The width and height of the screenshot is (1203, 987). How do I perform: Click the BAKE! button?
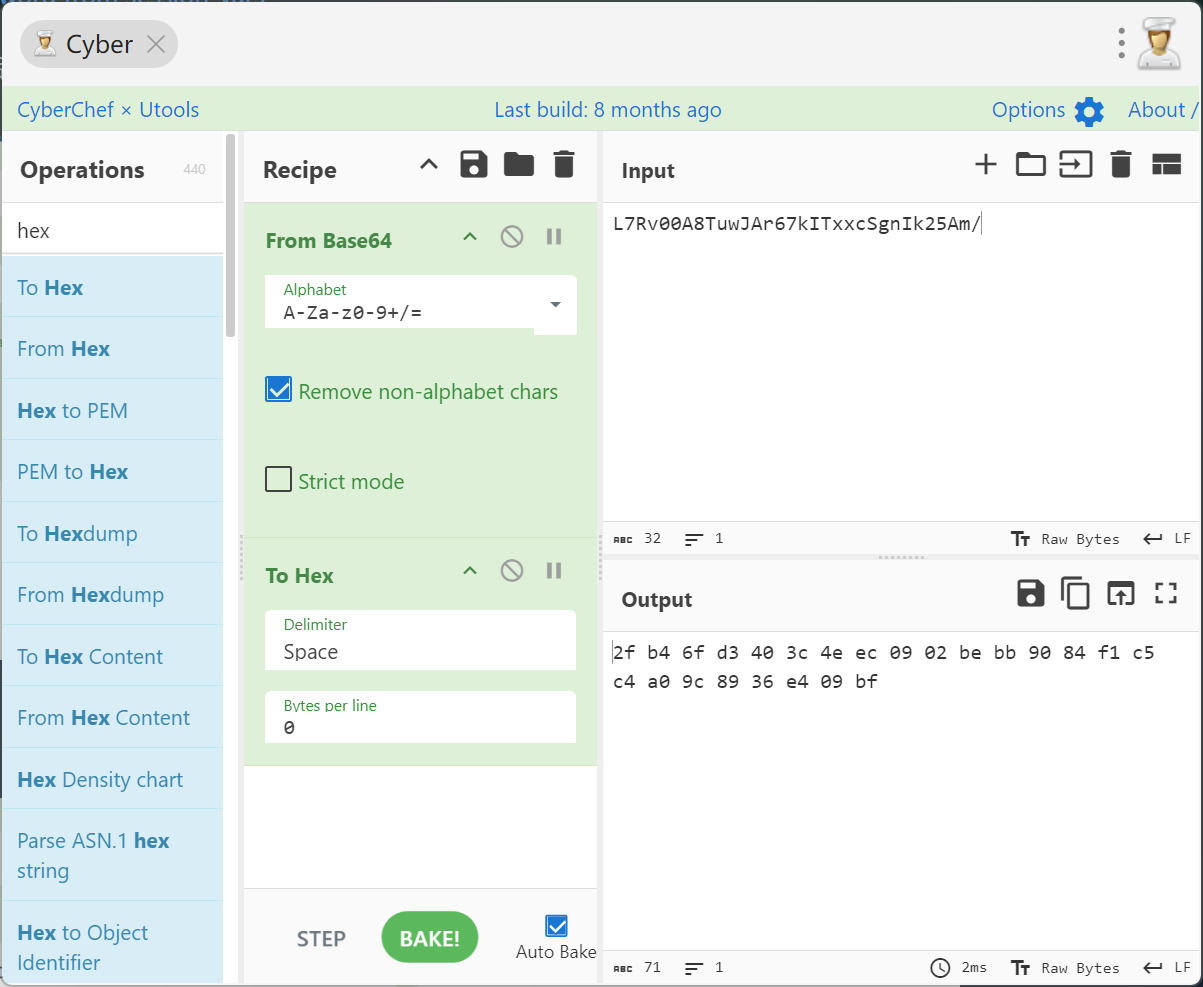coord(430,938)
